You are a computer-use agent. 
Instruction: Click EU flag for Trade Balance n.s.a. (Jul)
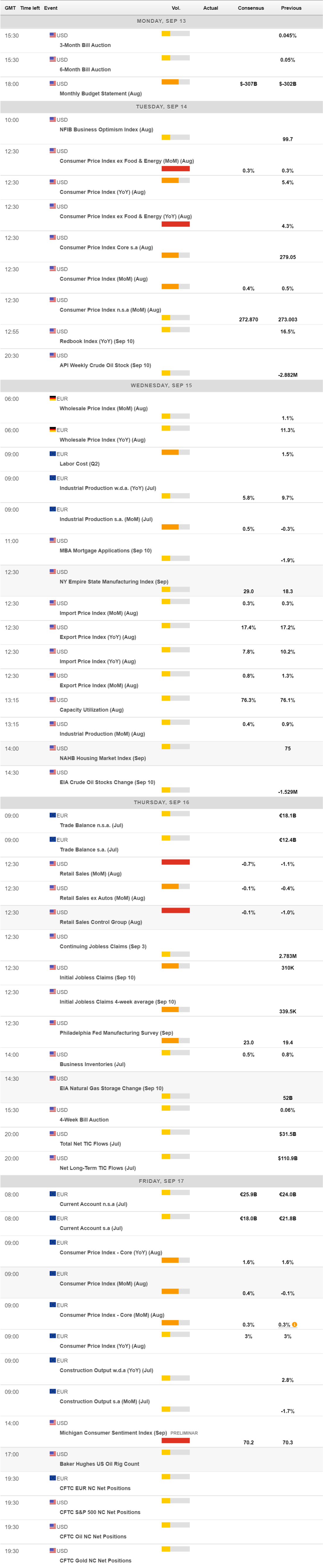coord(53,815)
